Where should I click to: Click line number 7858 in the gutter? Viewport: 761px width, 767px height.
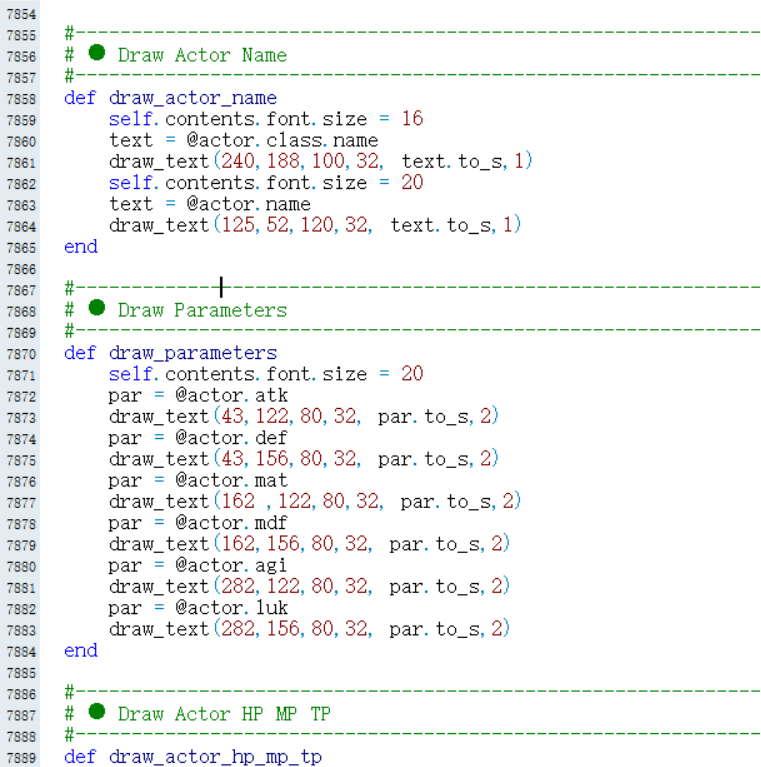(22, 99)
